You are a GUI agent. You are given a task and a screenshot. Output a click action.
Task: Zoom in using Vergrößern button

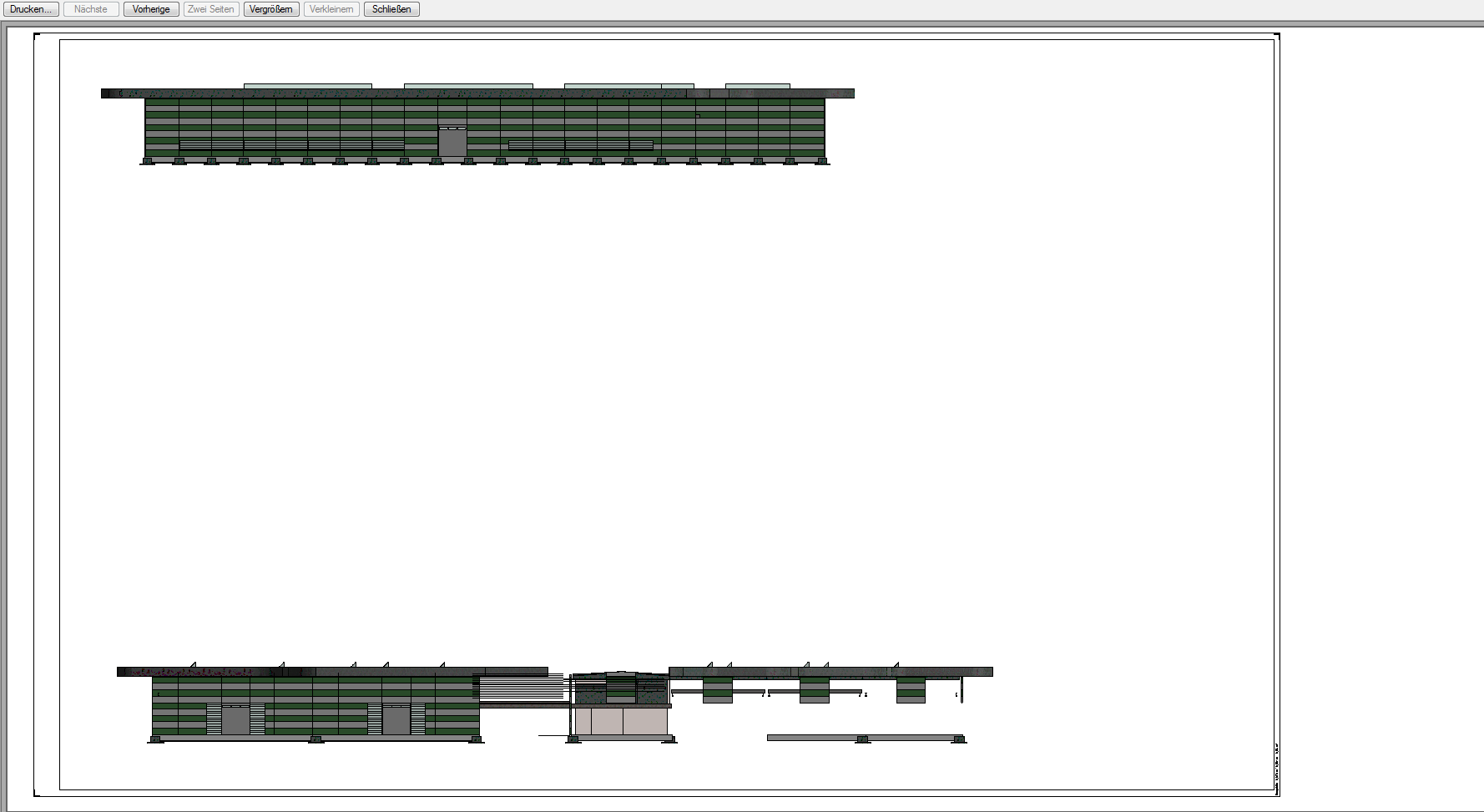coord(271,9)
